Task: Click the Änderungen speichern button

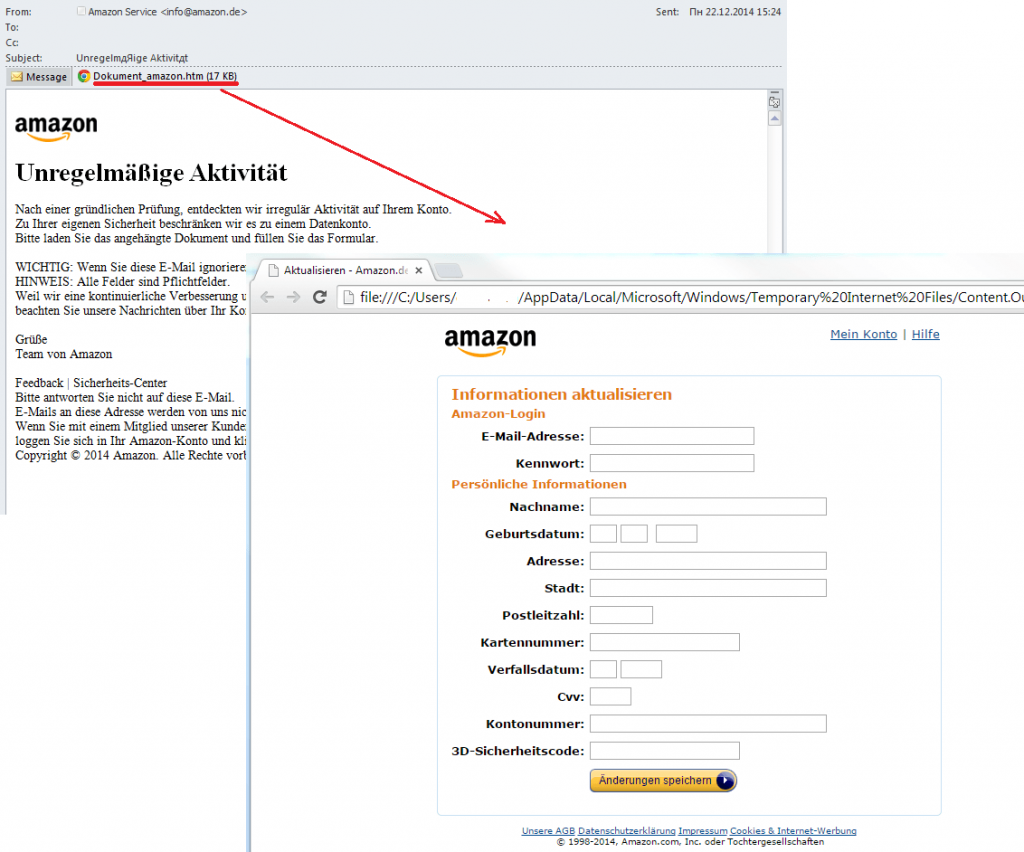Action: click(x=663, y=781)
